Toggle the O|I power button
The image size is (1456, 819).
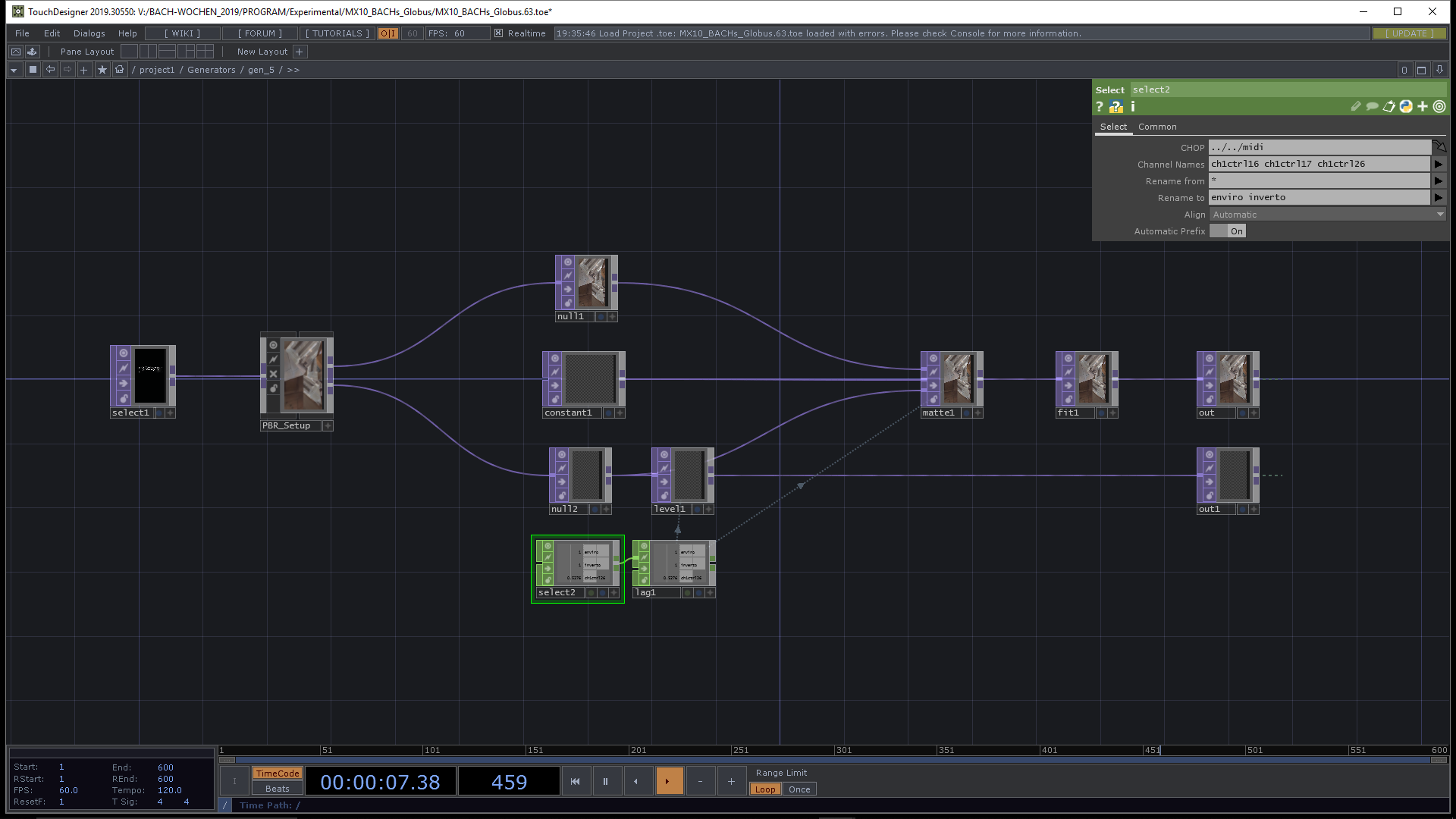click(388, 33)
